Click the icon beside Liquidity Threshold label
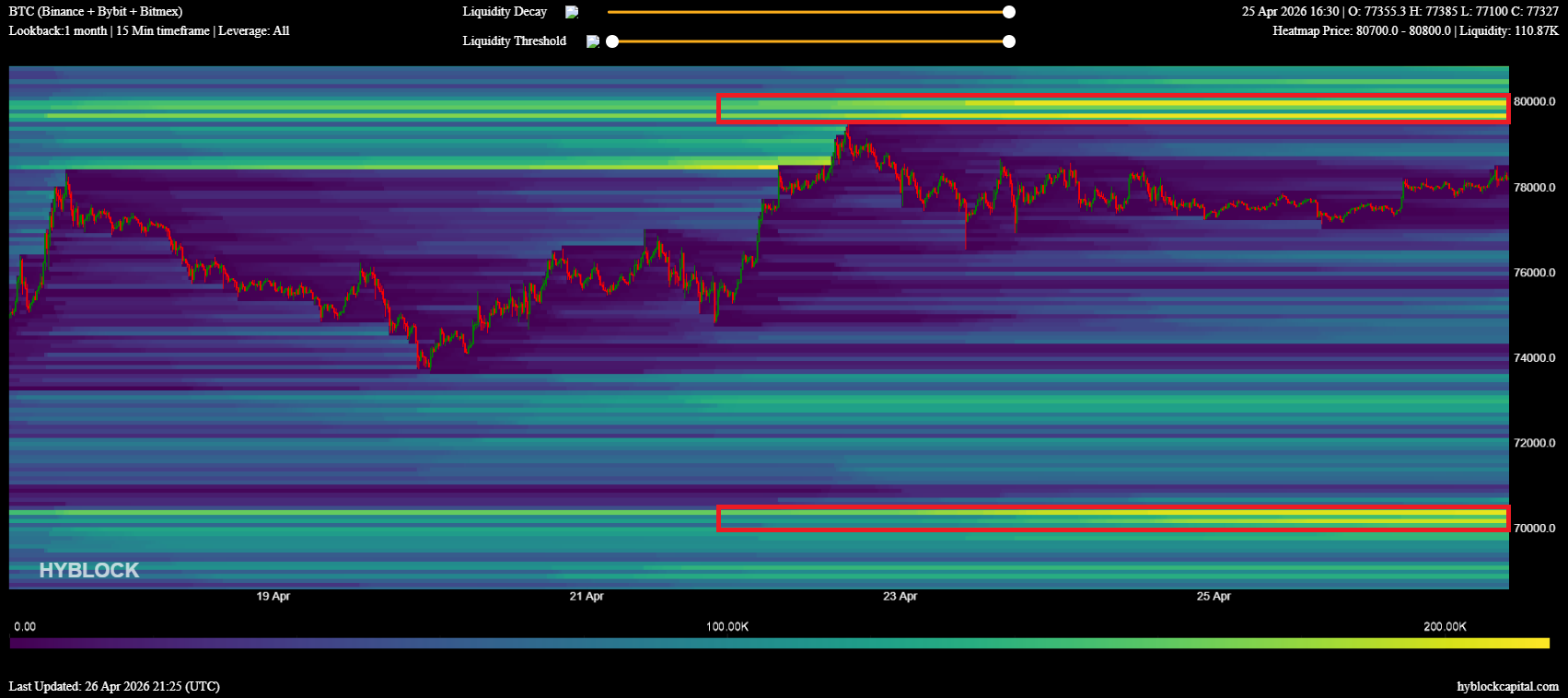 coord(592,41)
